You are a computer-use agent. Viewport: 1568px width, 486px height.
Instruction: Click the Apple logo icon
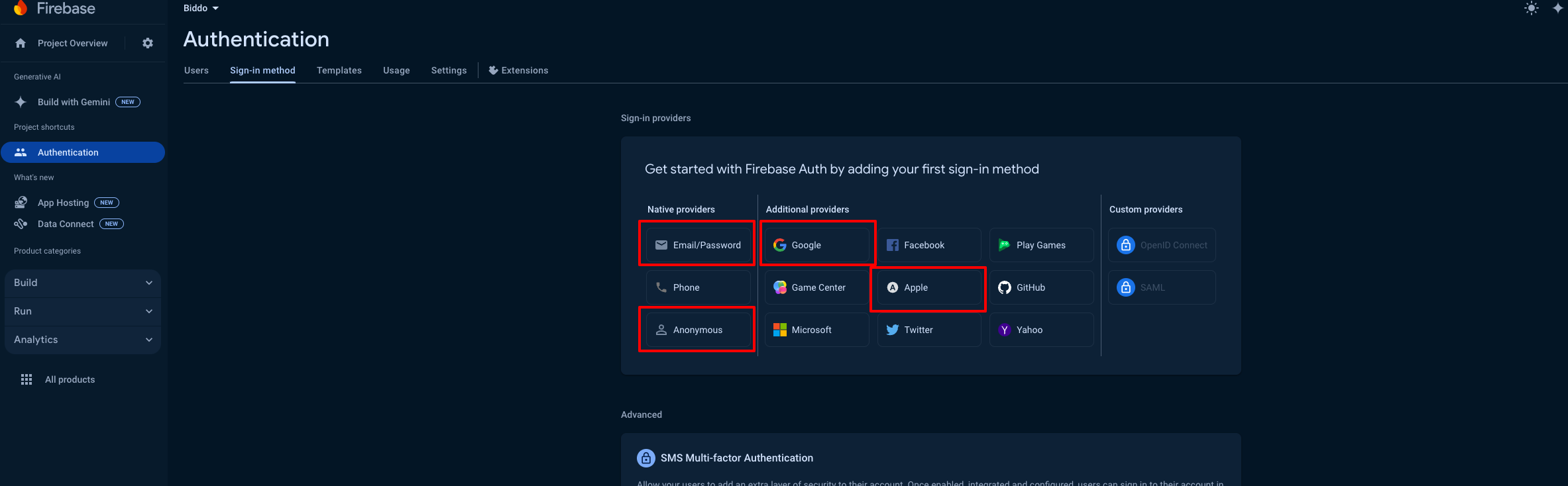(893, 287)
